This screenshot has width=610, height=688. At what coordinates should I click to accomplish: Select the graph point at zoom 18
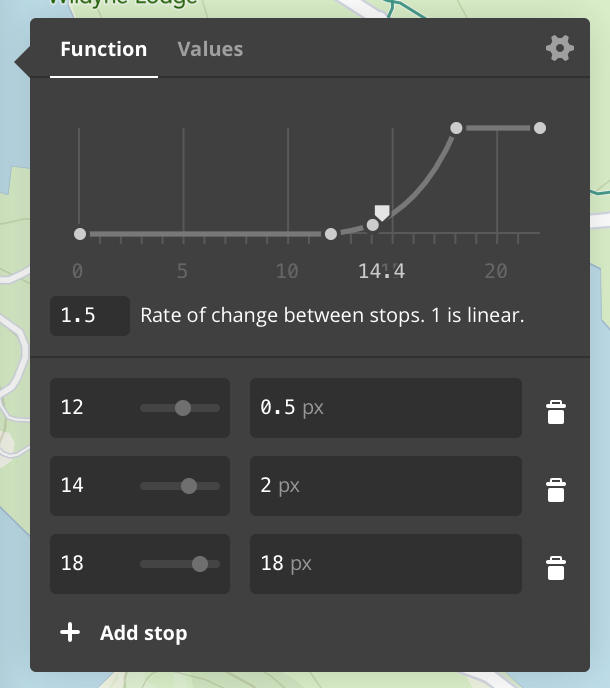[x=456, y=128]
